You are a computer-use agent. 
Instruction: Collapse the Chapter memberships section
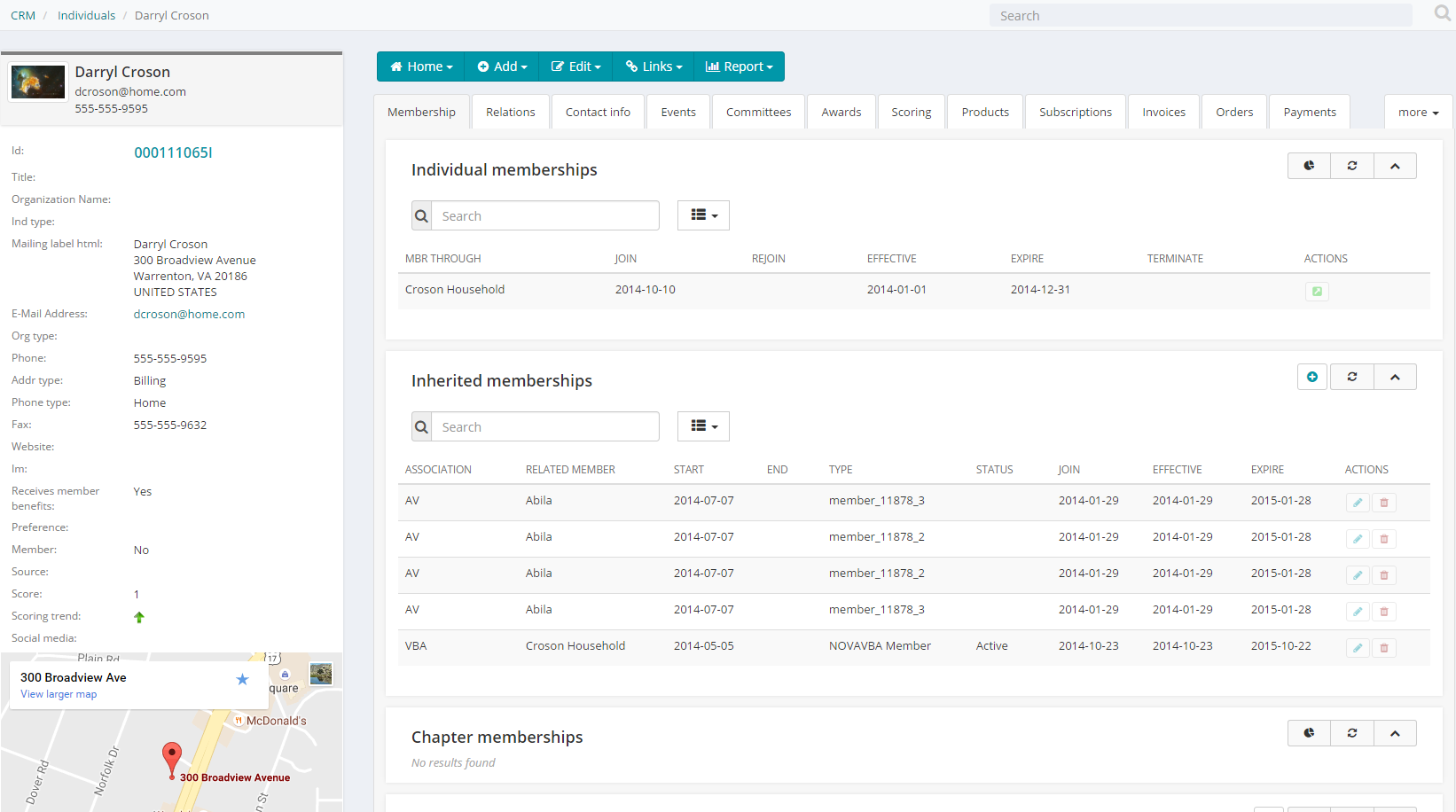(x=1395, y=733)
